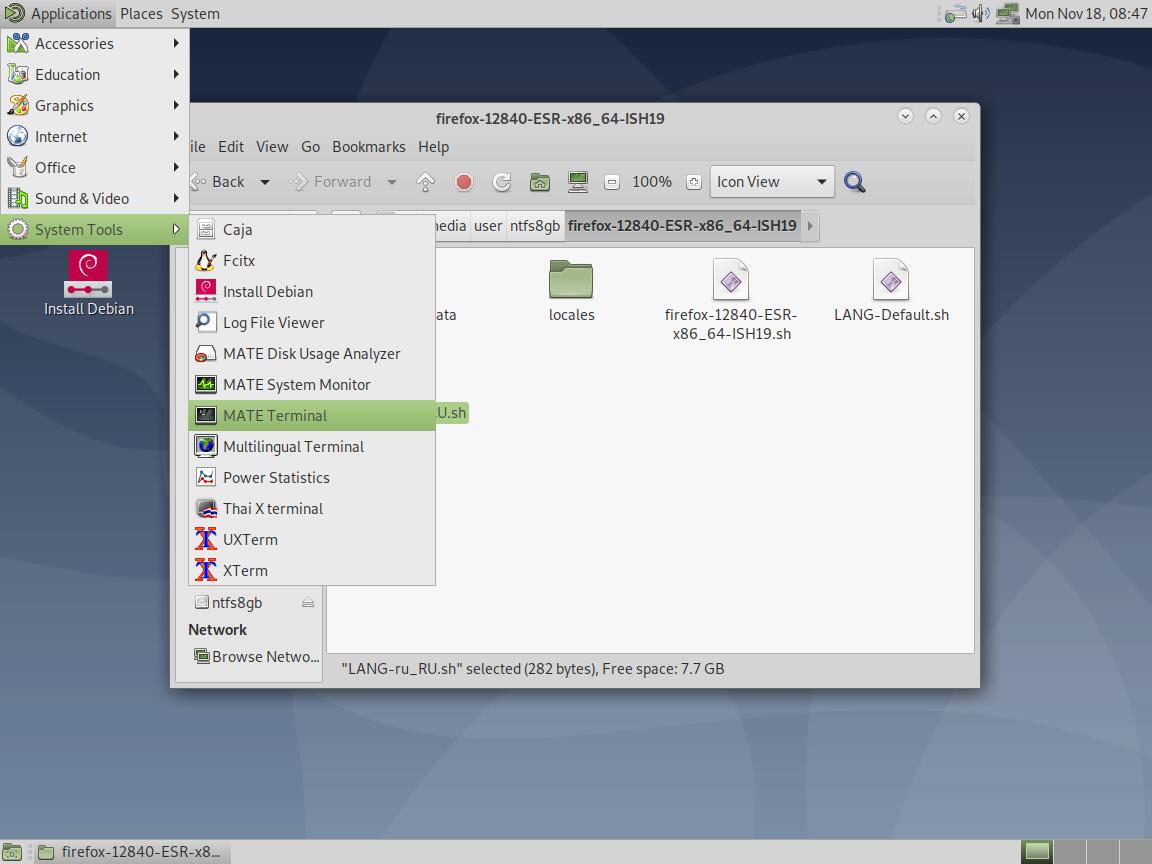Open MATE System Monitor
The width and height of the screenshot is (1152, 864).
tap(312, 384)
